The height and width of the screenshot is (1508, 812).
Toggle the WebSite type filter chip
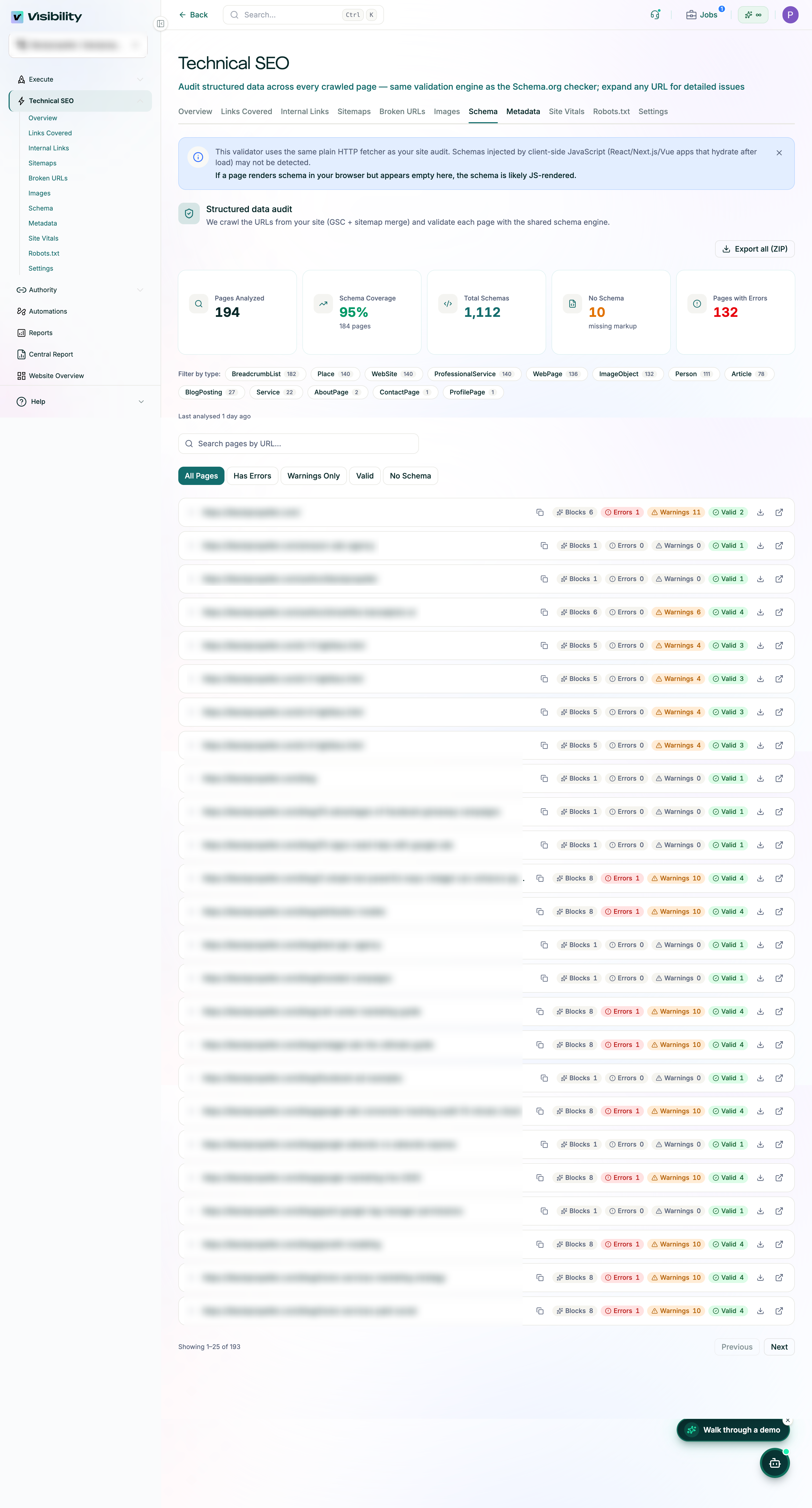click(x=393, y=374)
